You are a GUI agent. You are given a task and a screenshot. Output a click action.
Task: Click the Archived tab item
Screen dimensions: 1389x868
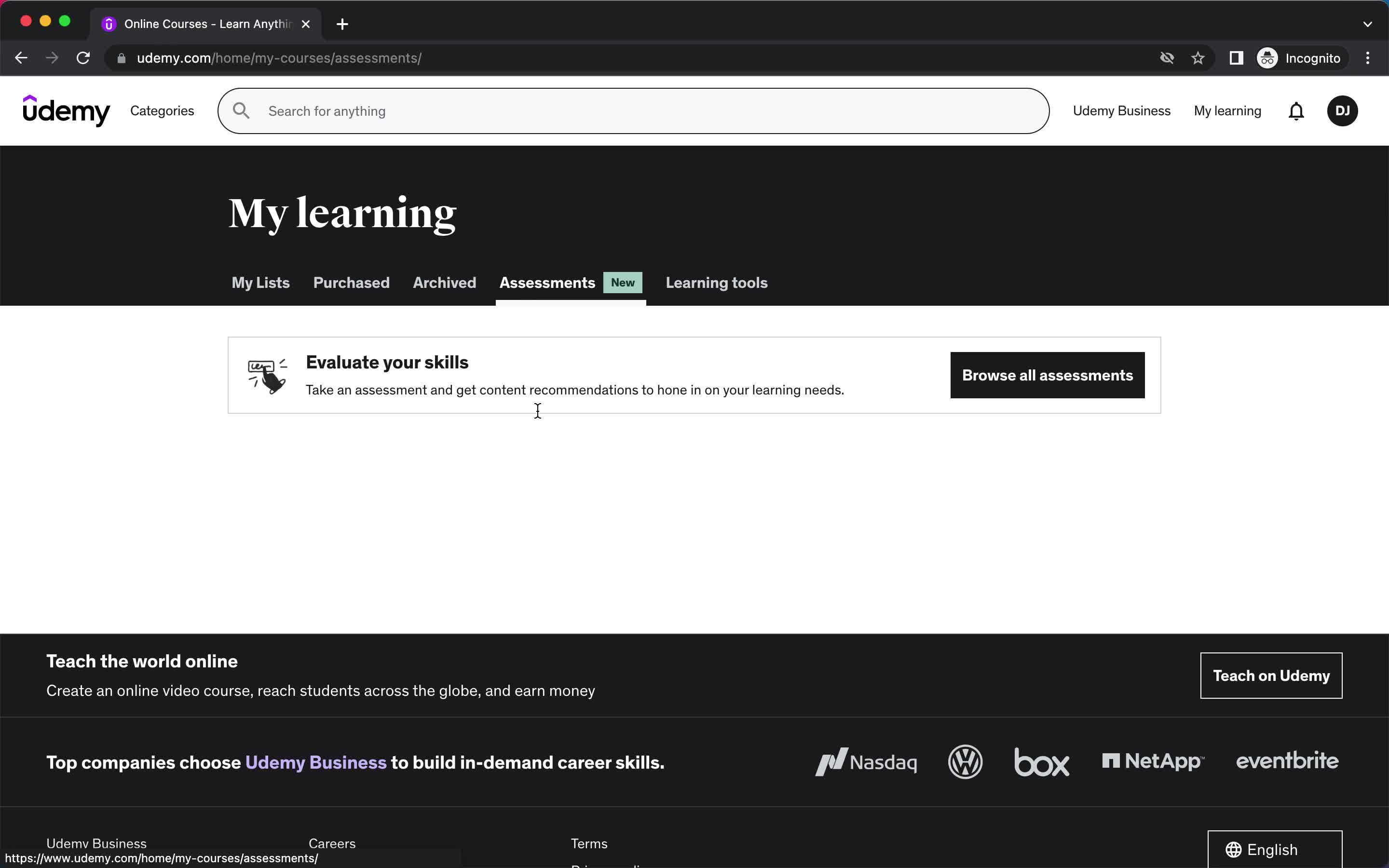click(x=445, y=283)
